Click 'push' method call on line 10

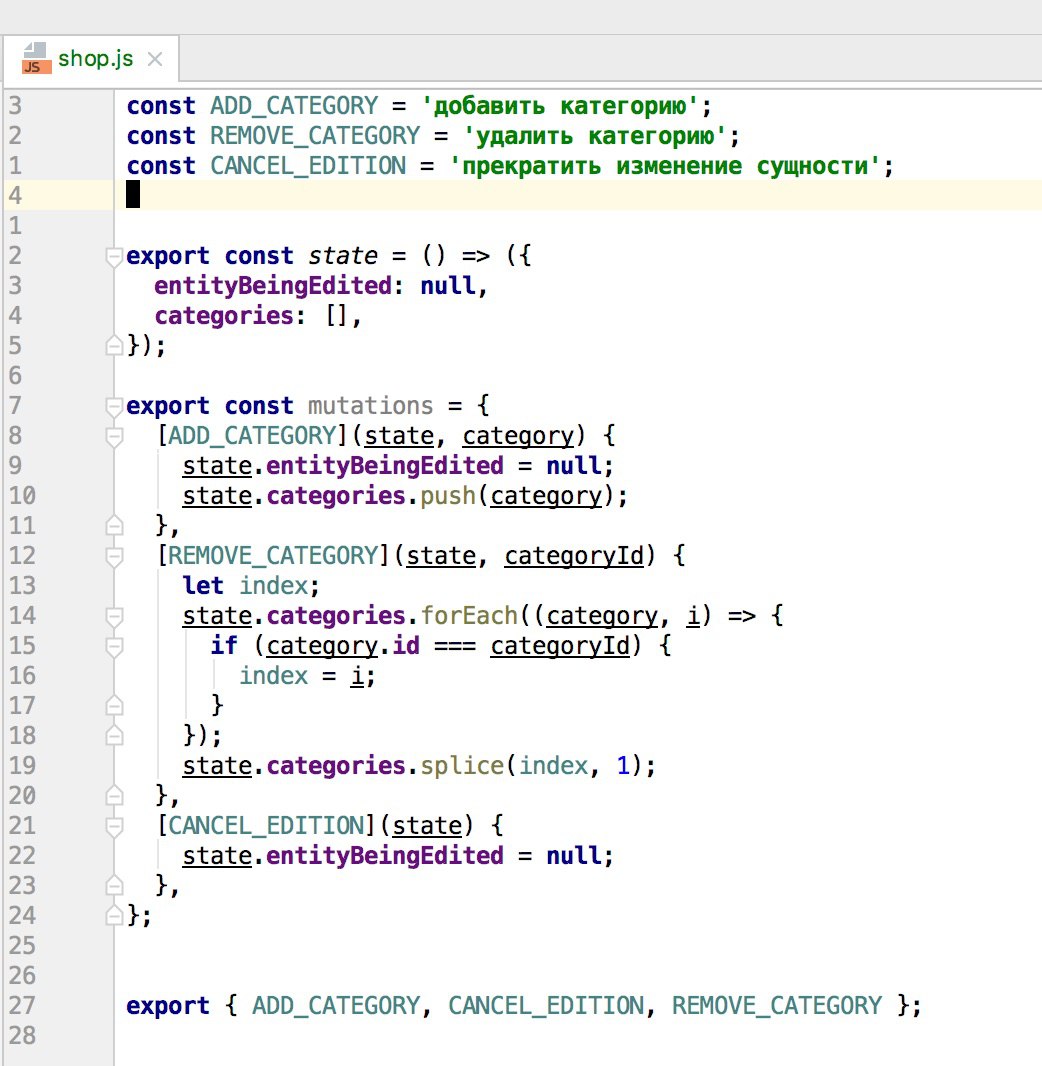pyautogui.click(x=448, y=496)
